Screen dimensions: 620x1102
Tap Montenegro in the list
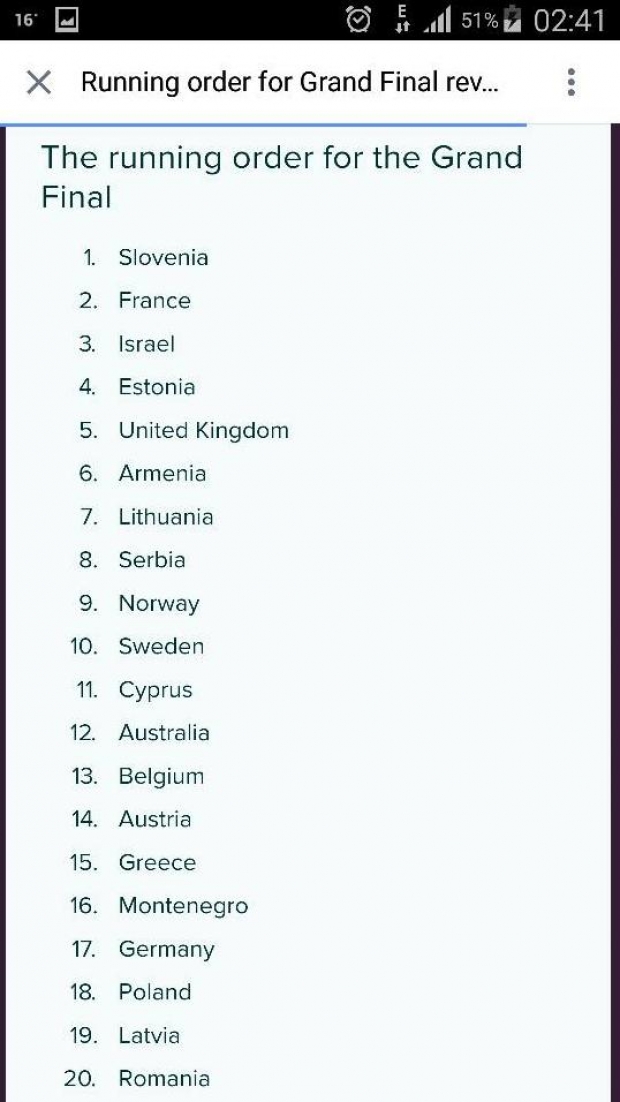[183, 905]
